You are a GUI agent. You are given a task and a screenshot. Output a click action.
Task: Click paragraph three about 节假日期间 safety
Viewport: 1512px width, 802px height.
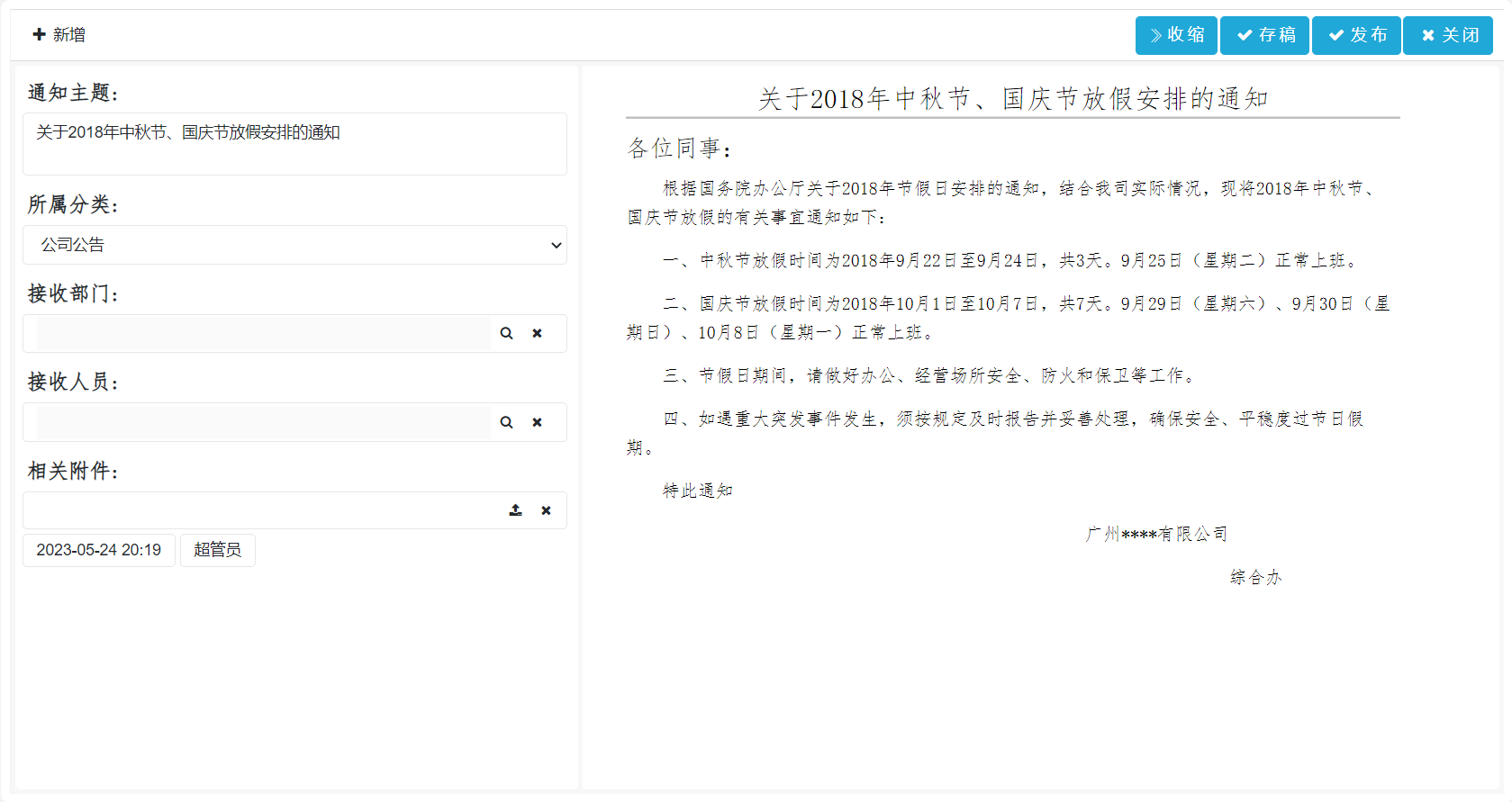931,375
